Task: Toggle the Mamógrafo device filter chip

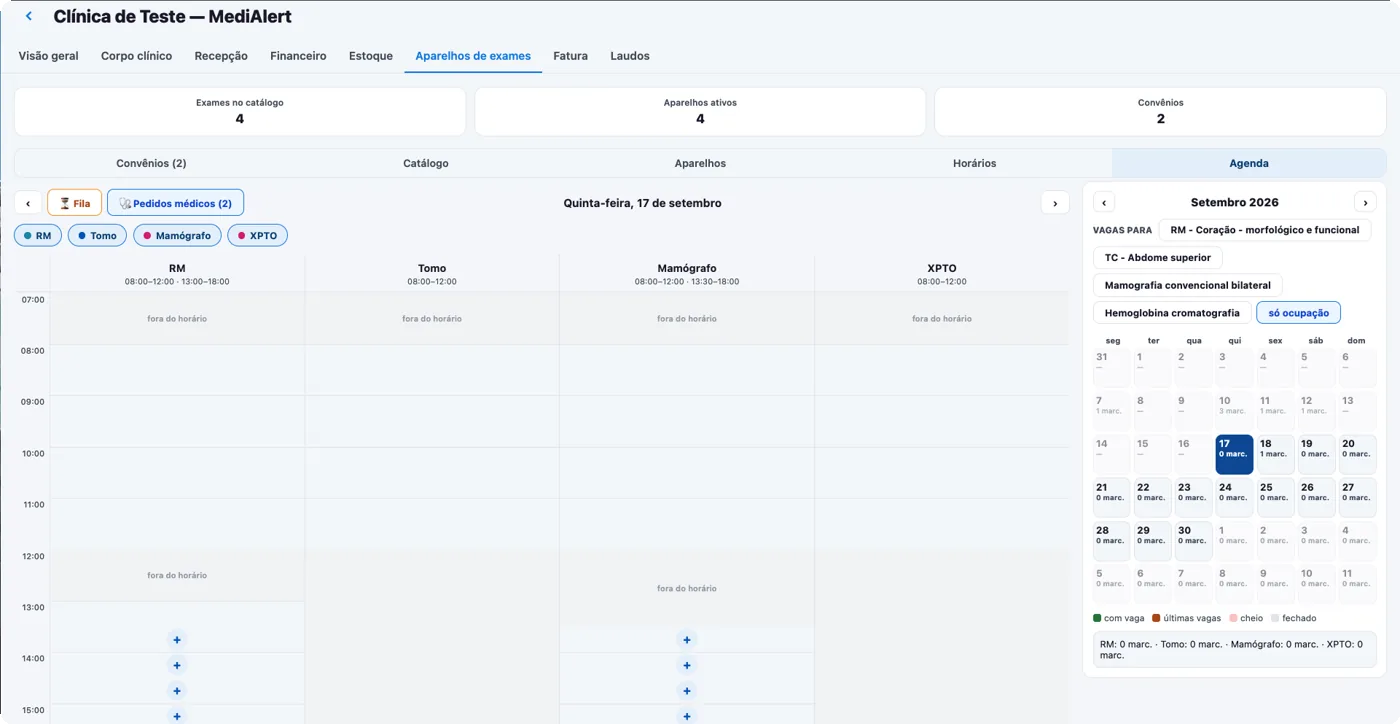Action: click(177, 236)
